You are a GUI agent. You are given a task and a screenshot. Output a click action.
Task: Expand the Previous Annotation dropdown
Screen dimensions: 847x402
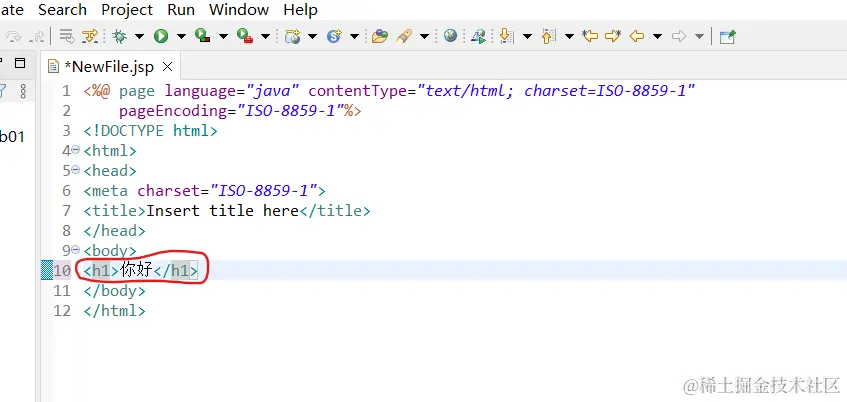click(569, 36)
